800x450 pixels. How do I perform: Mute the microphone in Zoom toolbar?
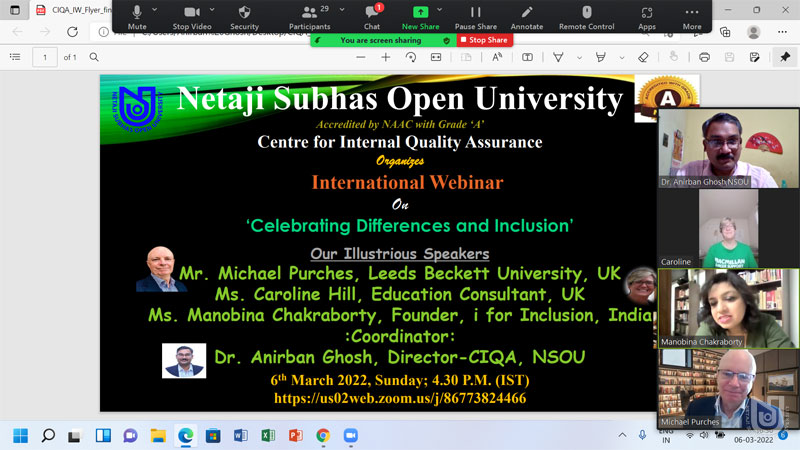(x=137, y=17)
